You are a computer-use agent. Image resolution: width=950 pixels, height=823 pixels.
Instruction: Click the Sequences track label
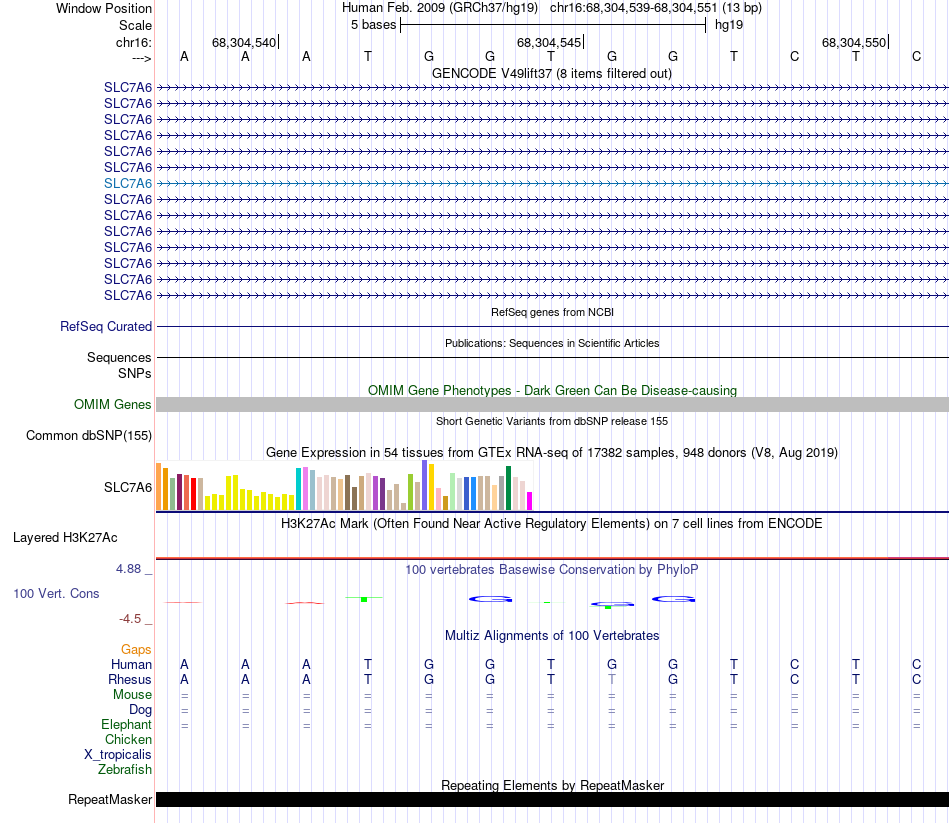pyautogui.click(x=119, y=357)
